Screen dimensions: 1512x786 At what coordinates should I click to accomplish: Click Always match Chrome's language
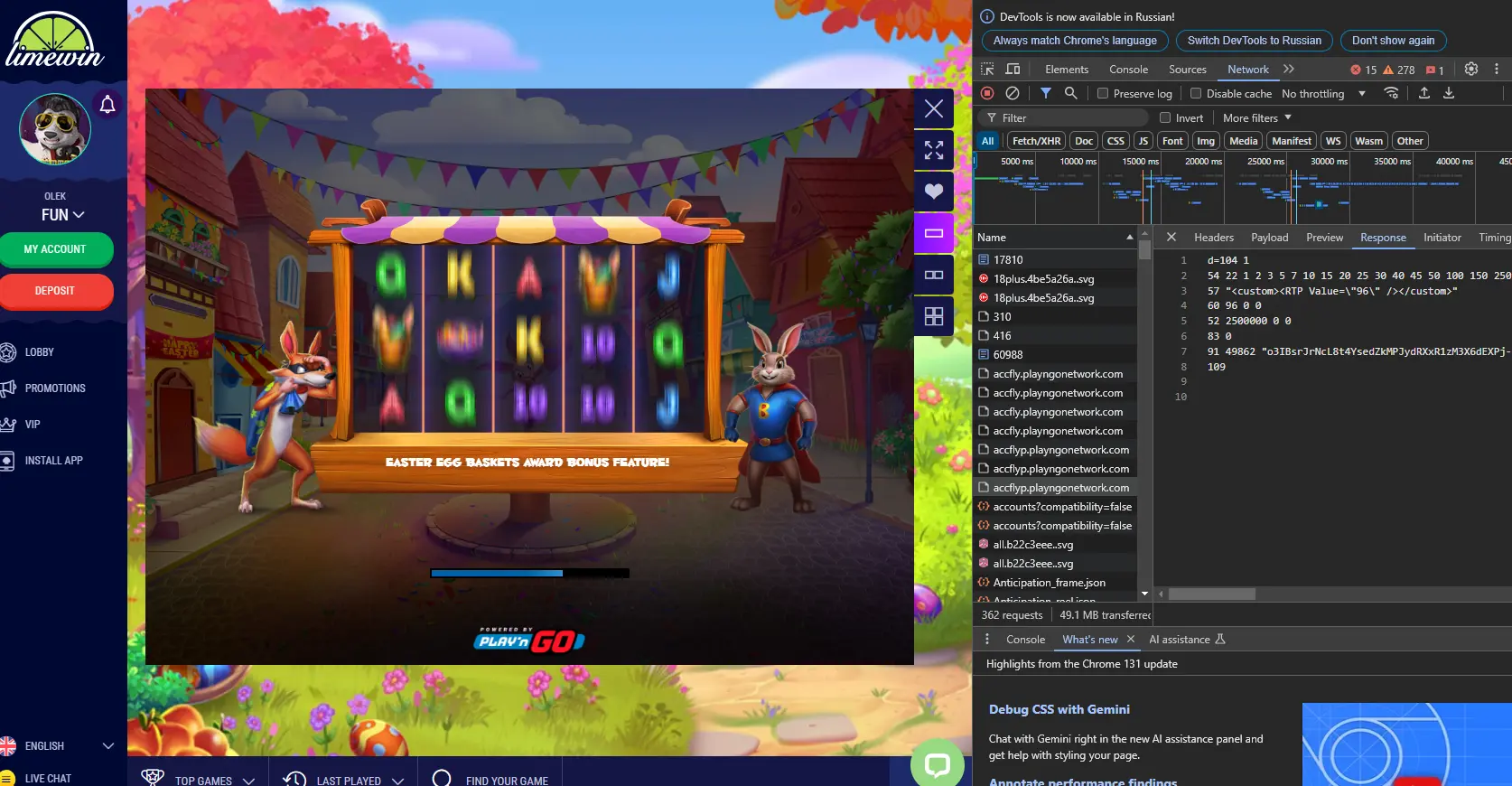coord(1075,41)
